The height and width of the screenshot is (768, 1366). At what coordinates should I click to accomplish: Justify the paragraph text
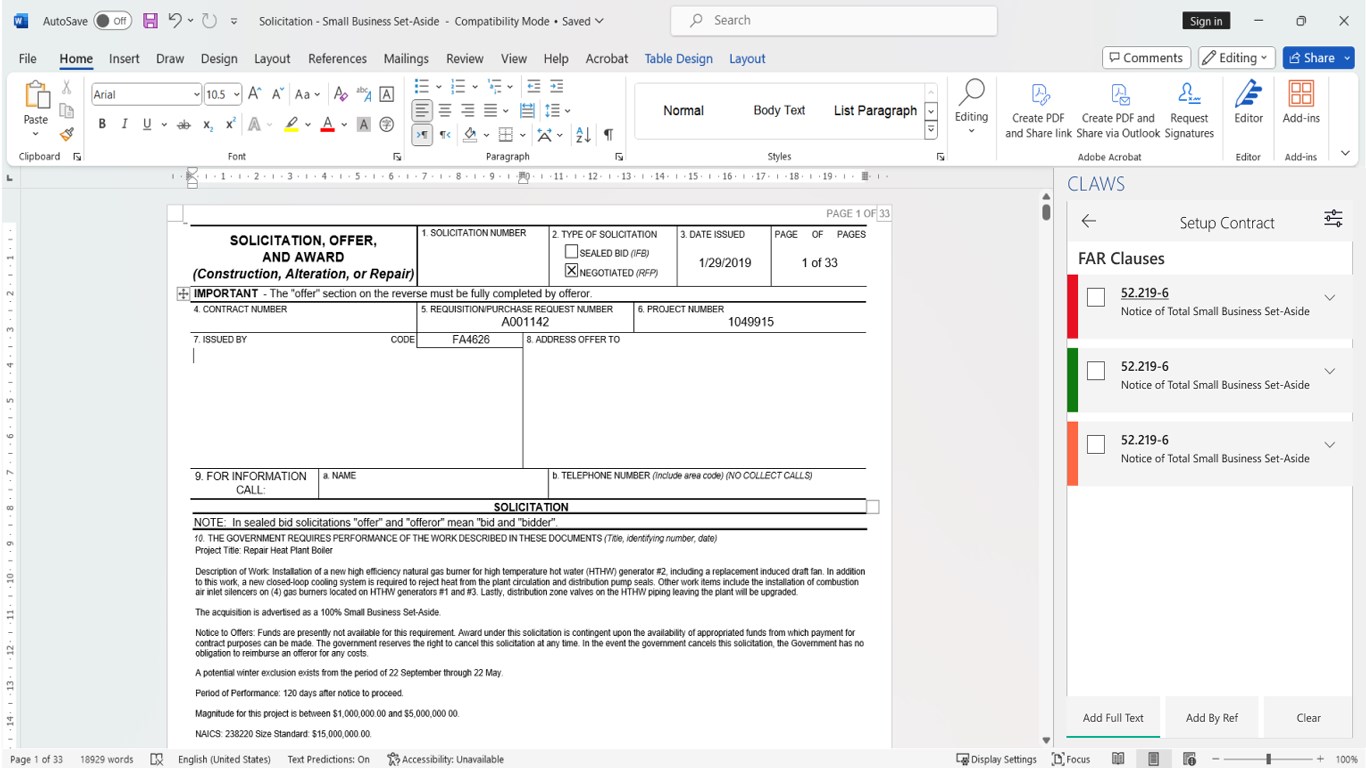point(490,110)
